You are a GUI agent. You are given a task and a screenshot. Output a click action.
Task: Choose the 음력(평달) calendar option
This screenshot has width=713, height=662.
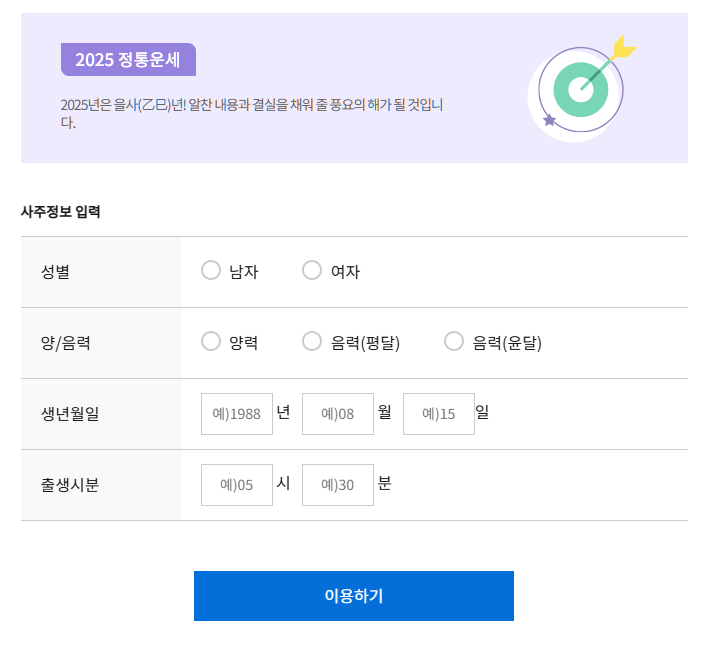click(312, 341)
